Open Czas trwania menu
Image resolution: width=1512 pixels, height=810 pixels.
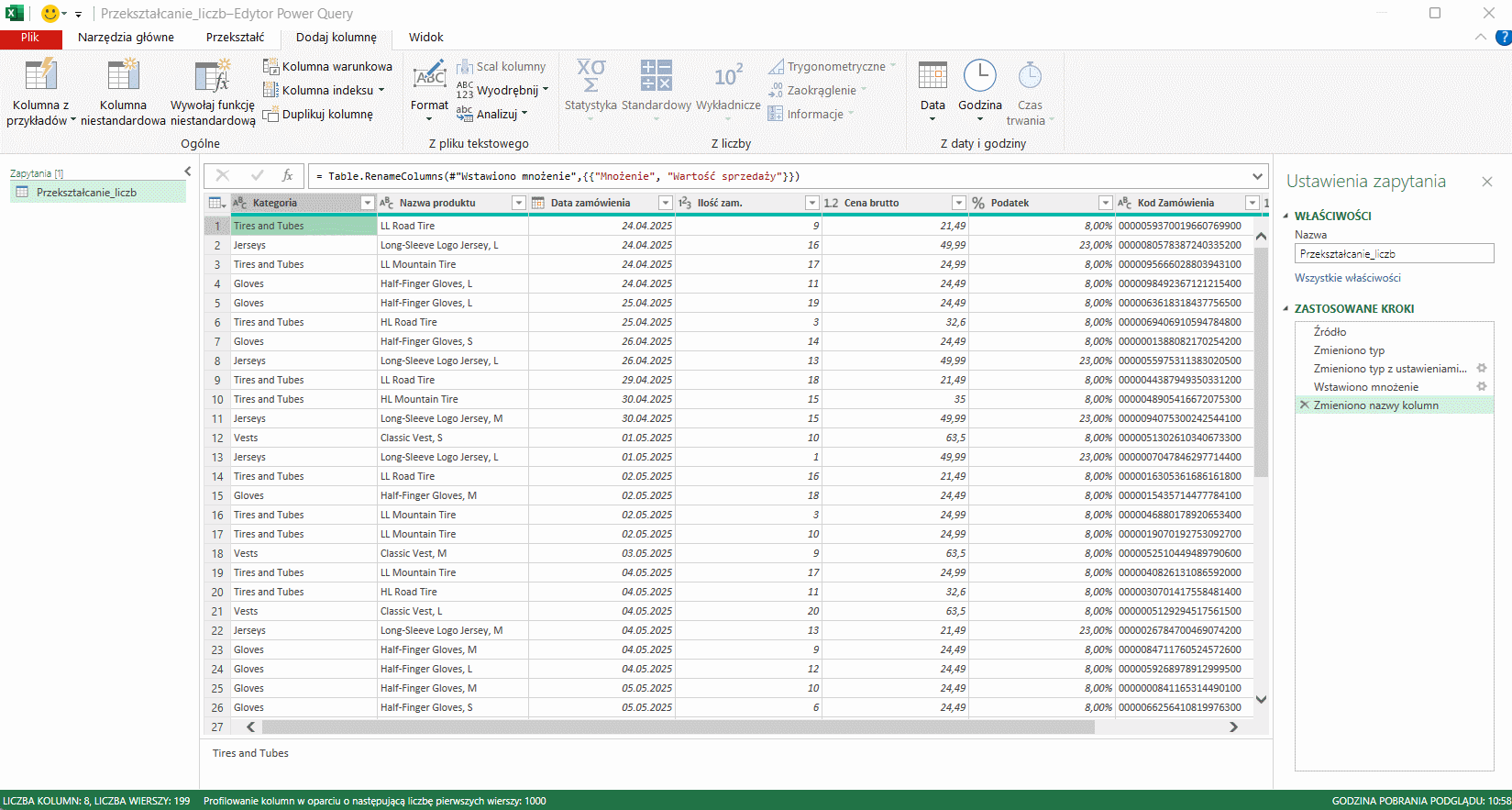click(1030, 92)
